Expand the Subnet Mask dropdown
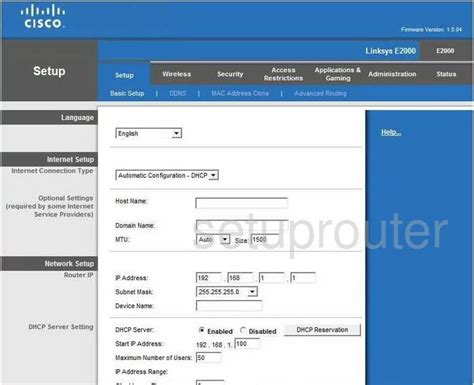Image resolution: width=474 pixels, height=385 pixels. click(227, 292)
